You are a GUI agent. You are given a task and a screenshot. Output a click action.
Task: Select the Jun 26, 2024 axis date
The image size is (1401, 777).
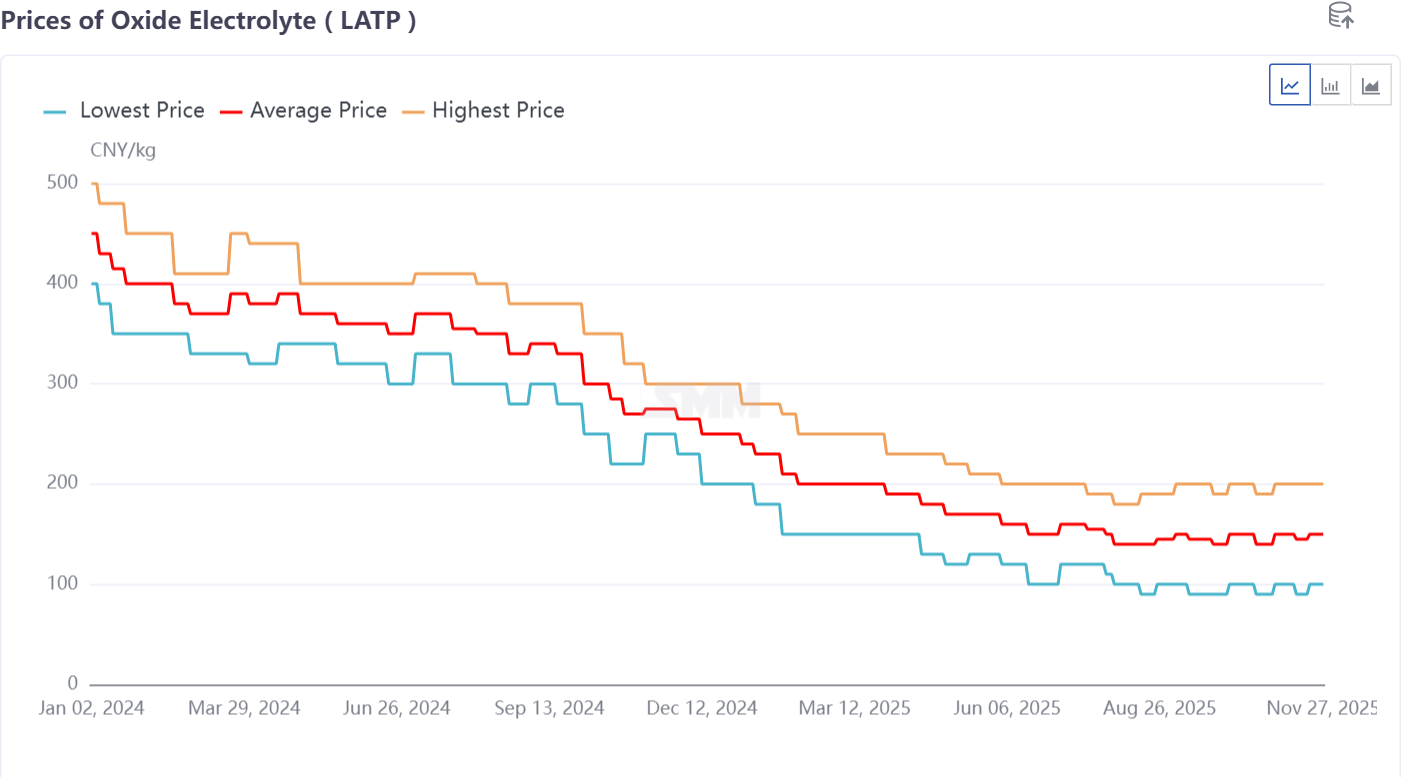[397, 708]
